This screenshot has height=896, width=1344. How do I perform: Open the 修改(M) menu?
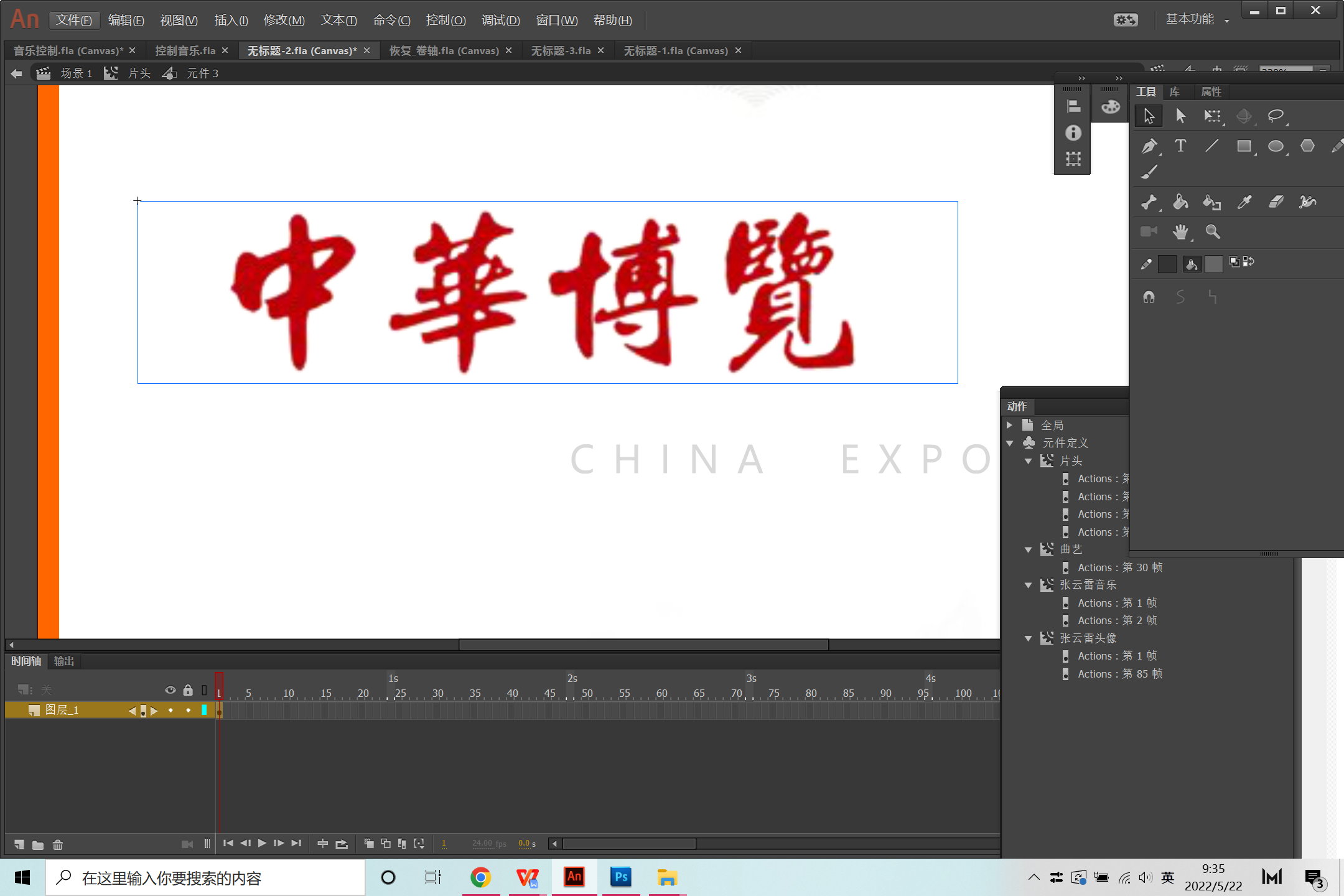coord(284,20)
